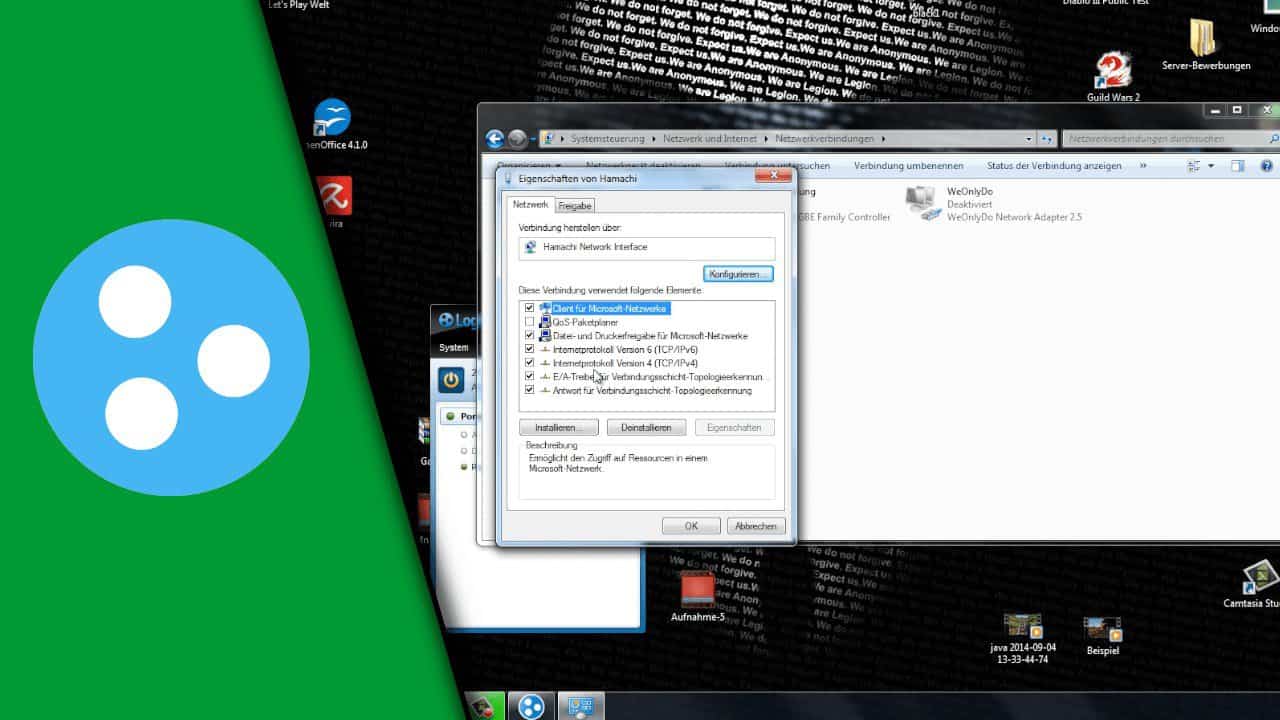Click the Hamachi power button
1280x720 pixels.
[451, 380]
